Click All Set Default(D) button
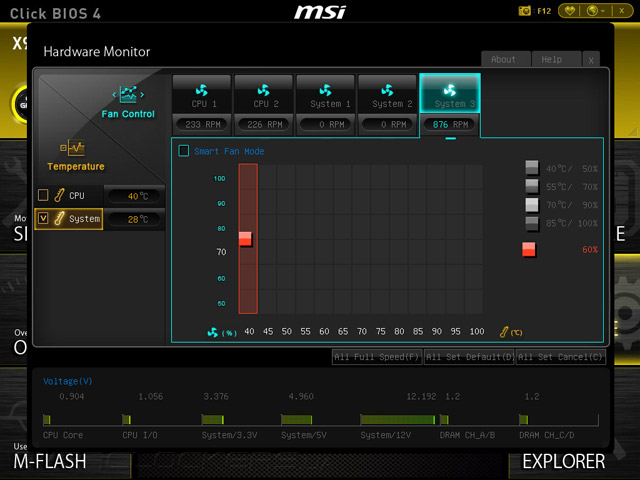640x480 pixels. [x=469, y=357]
